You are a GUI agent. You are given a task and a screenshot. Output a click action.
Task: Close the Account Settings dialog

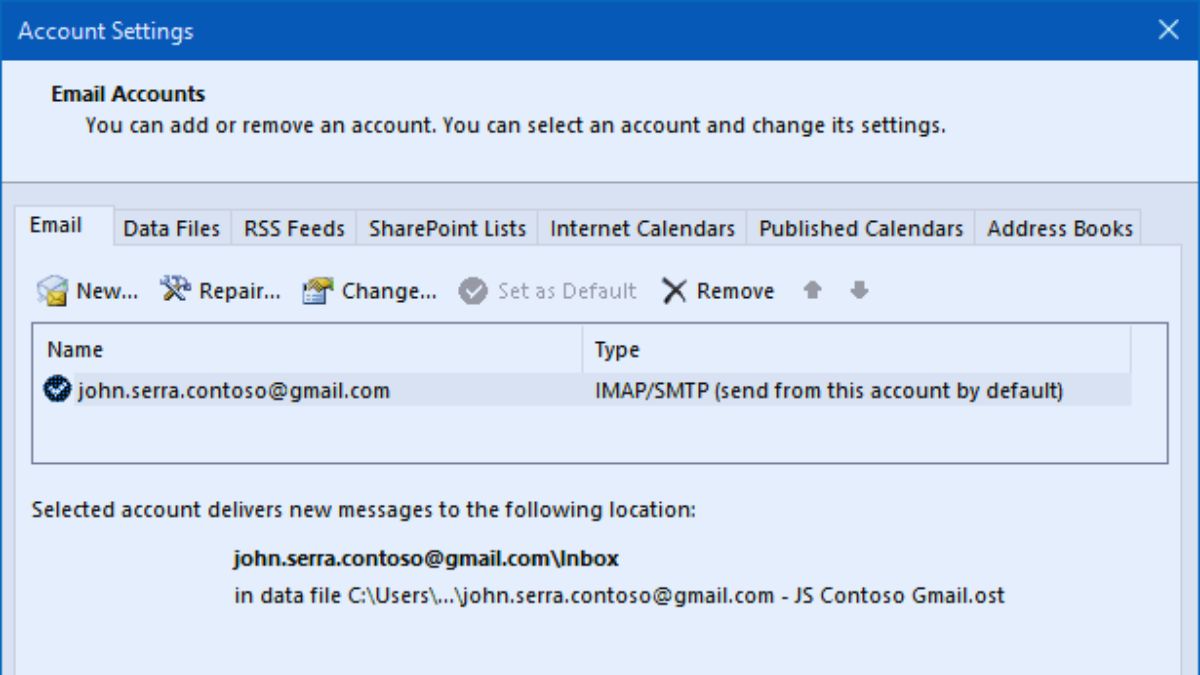coord(1168,30)
